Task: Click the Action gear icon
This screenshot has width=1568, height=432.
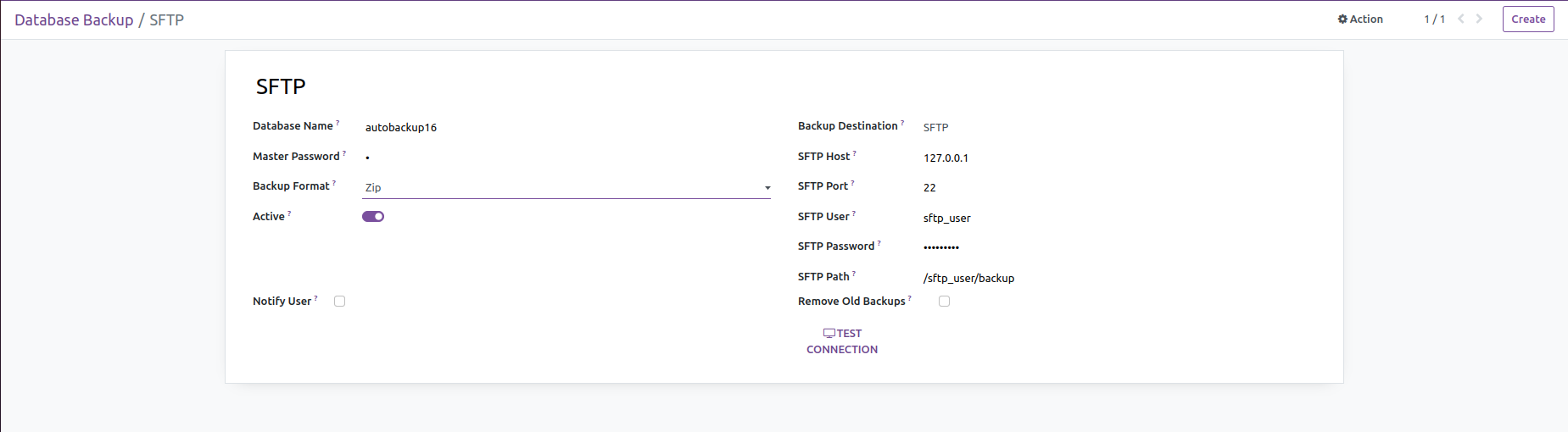Action: (1342, 19)
